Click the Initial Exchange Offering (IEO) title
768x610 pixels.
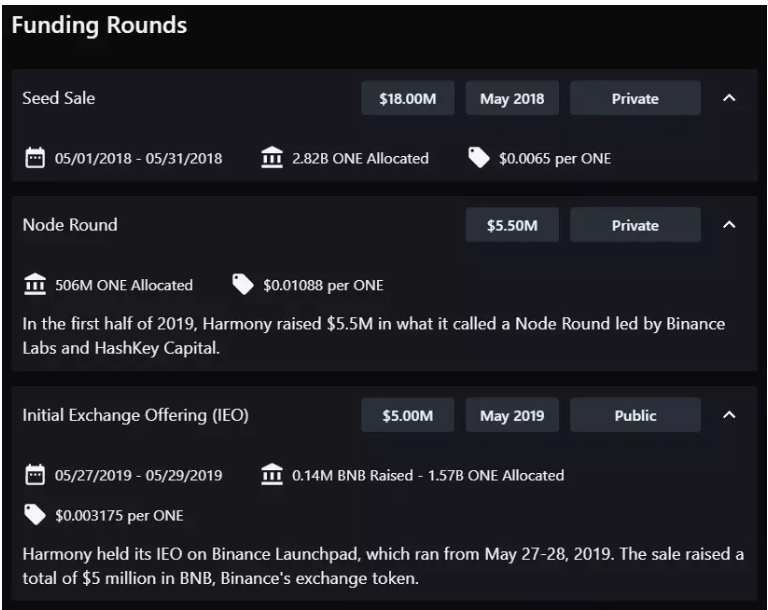[x=135, y=415]
